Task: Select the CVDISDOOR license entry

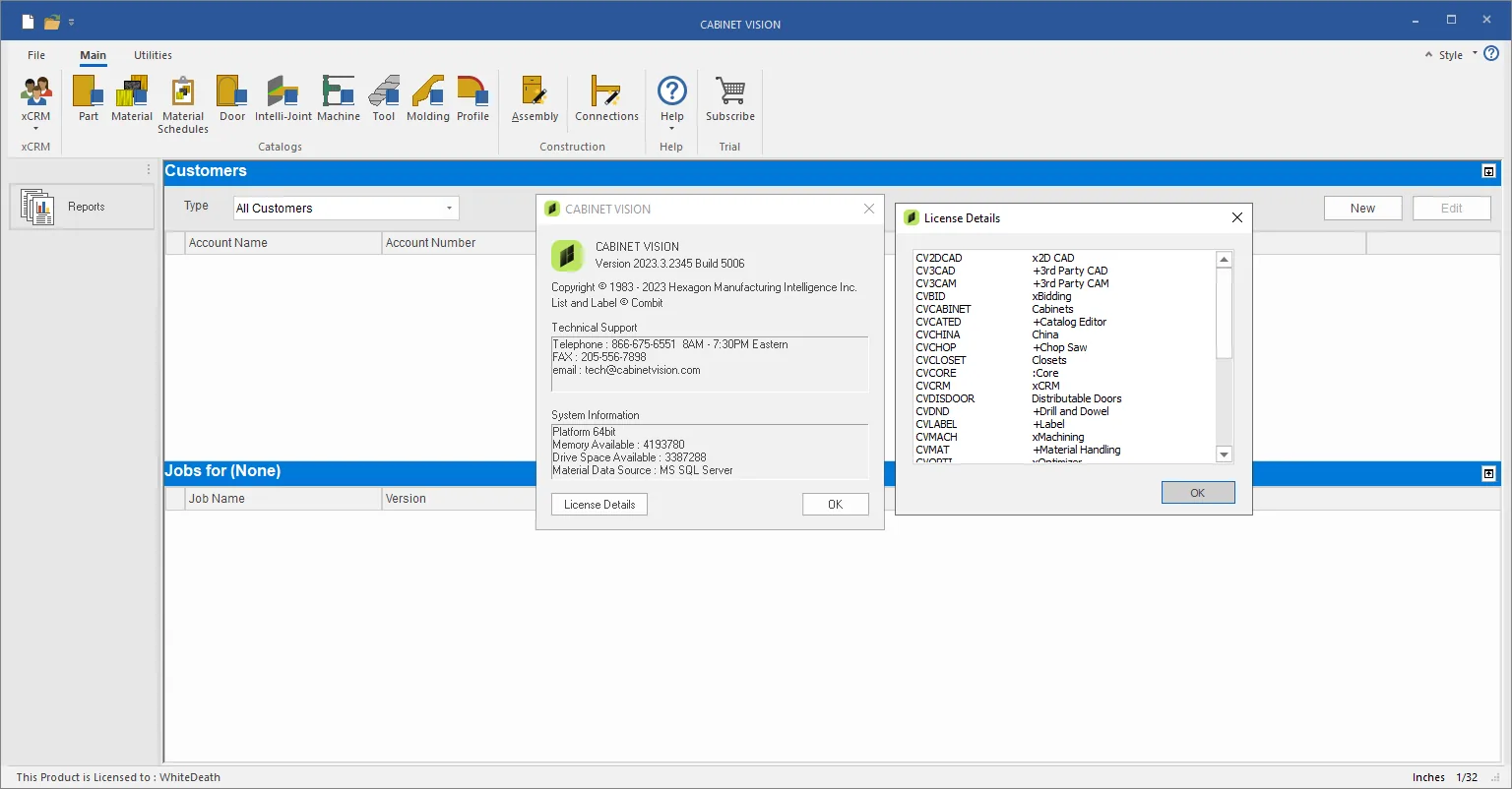Action: click(x=1065, y=398)
